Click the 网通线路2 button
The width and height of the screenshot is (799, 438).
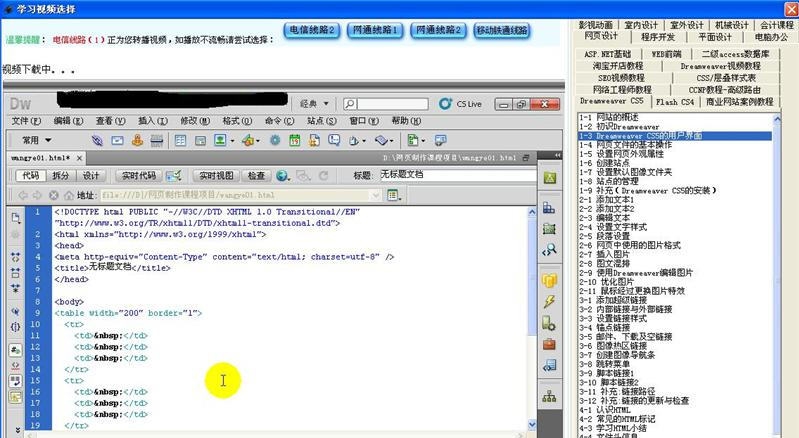click(x=438, y=31)
